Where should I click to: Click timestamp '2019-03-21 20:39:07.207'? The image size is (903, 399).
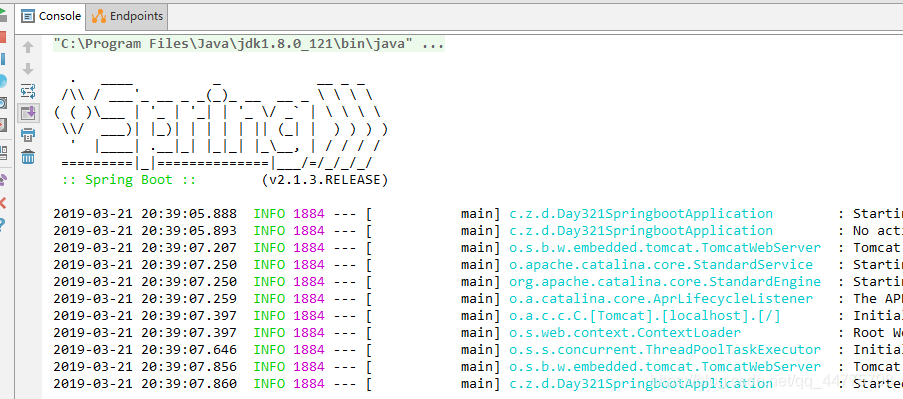145,248
